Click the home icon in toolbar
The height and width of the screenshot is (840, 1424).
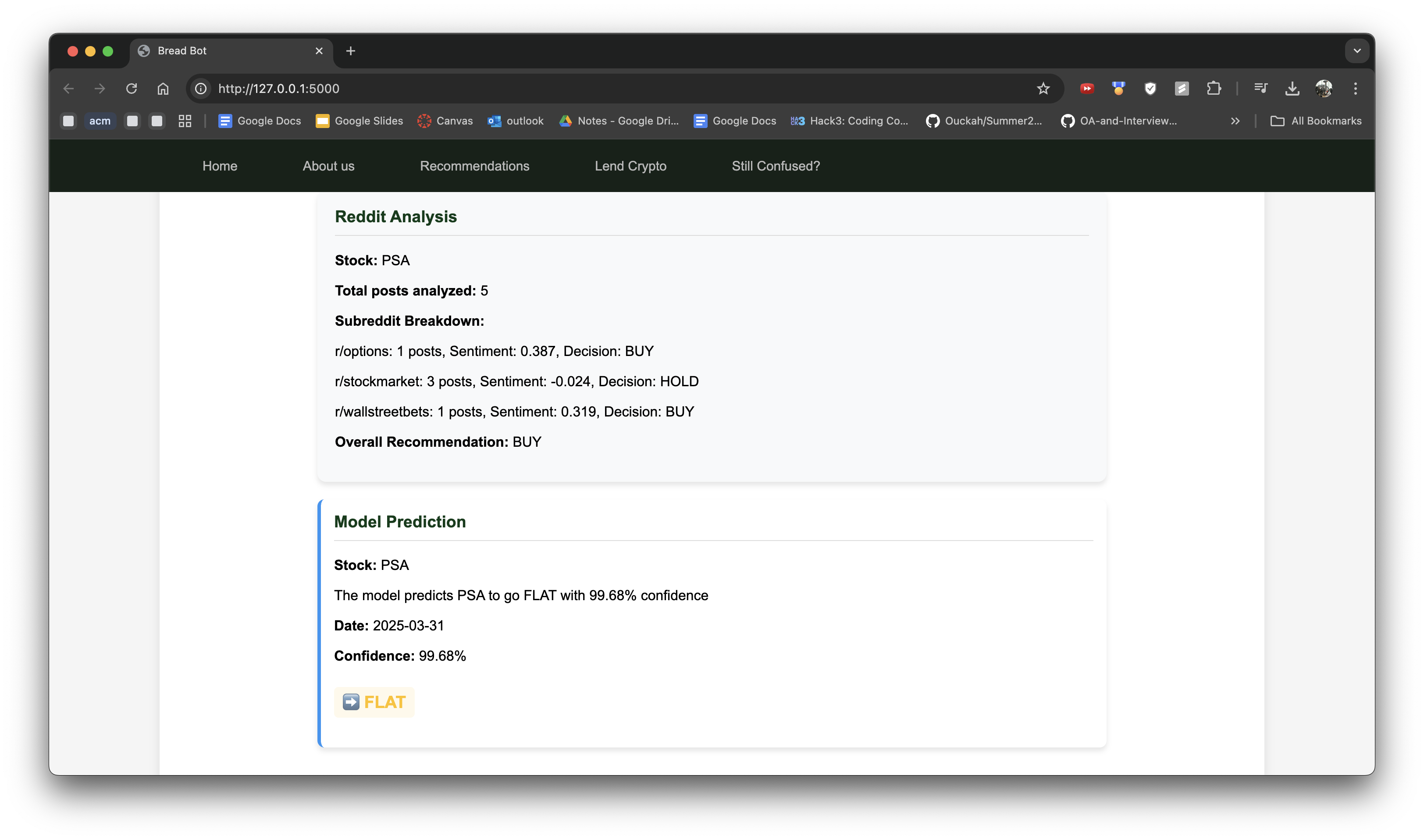tap(163, 88)
